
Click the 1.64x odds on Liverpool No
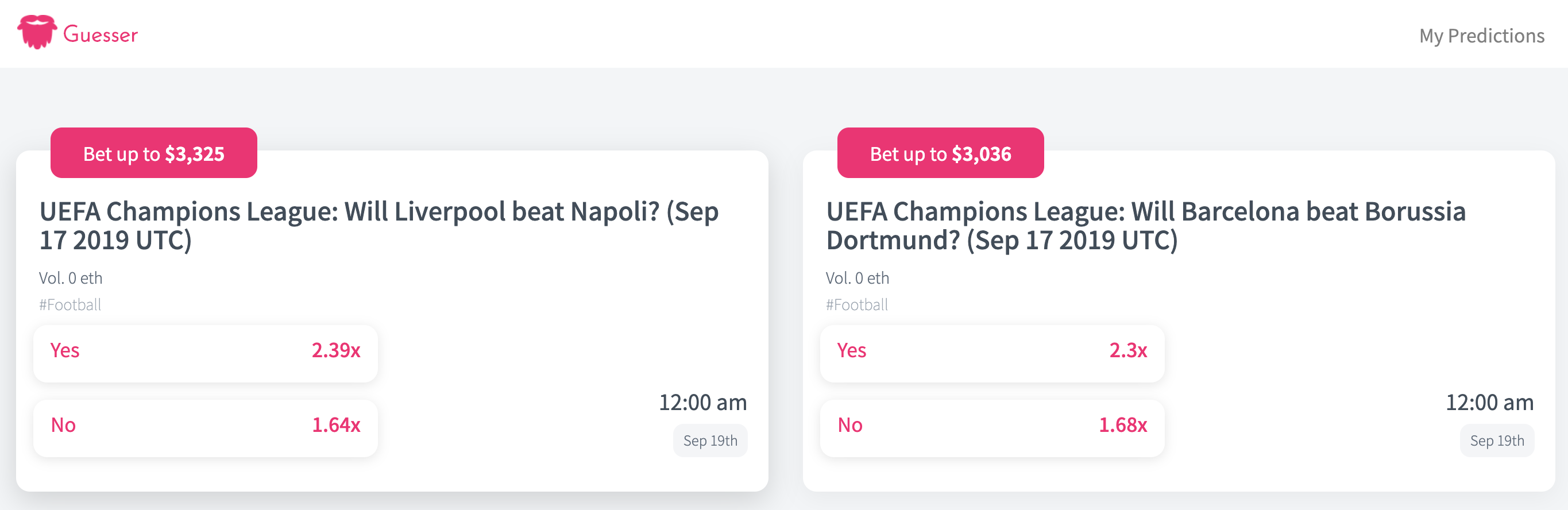tap(336, 426)
